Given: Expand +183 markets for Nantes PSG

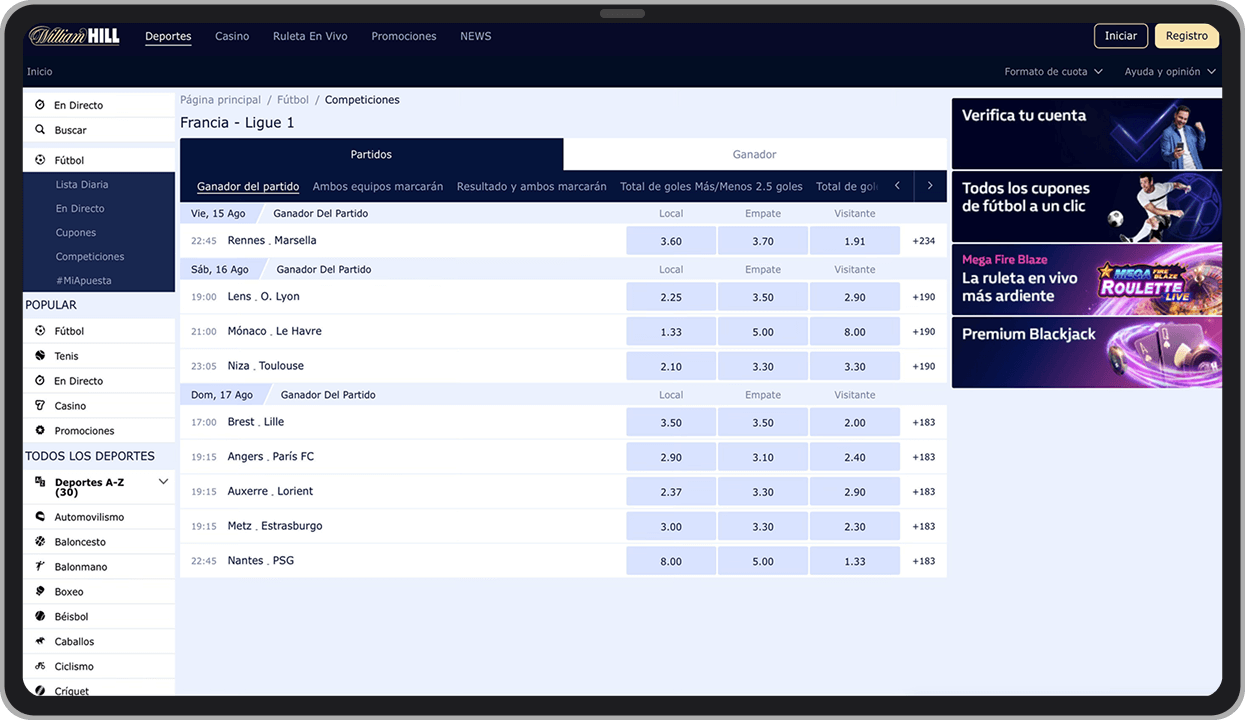Looking at the screenshot, I should pos(924,562).
